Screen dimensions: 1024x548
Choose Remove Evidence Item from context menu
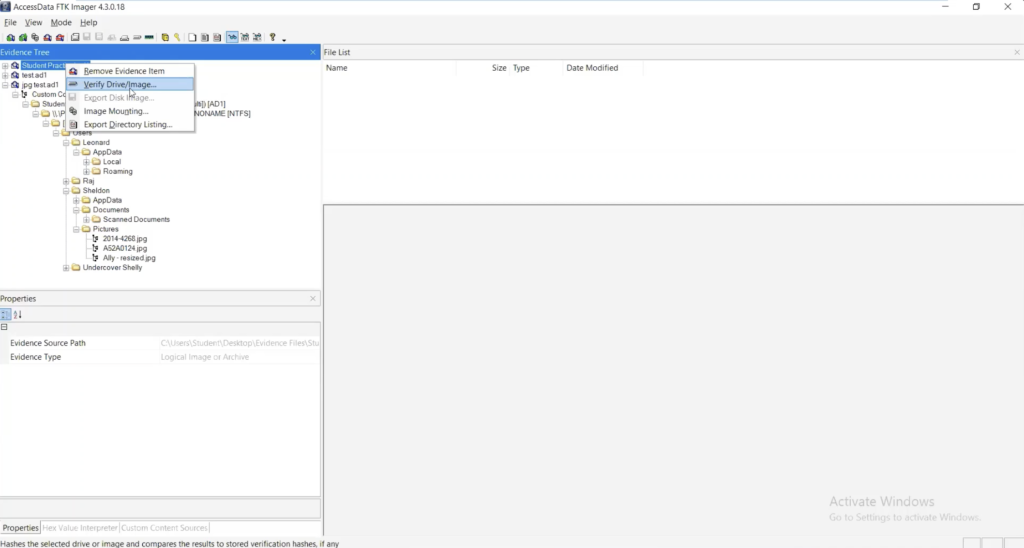130,71
